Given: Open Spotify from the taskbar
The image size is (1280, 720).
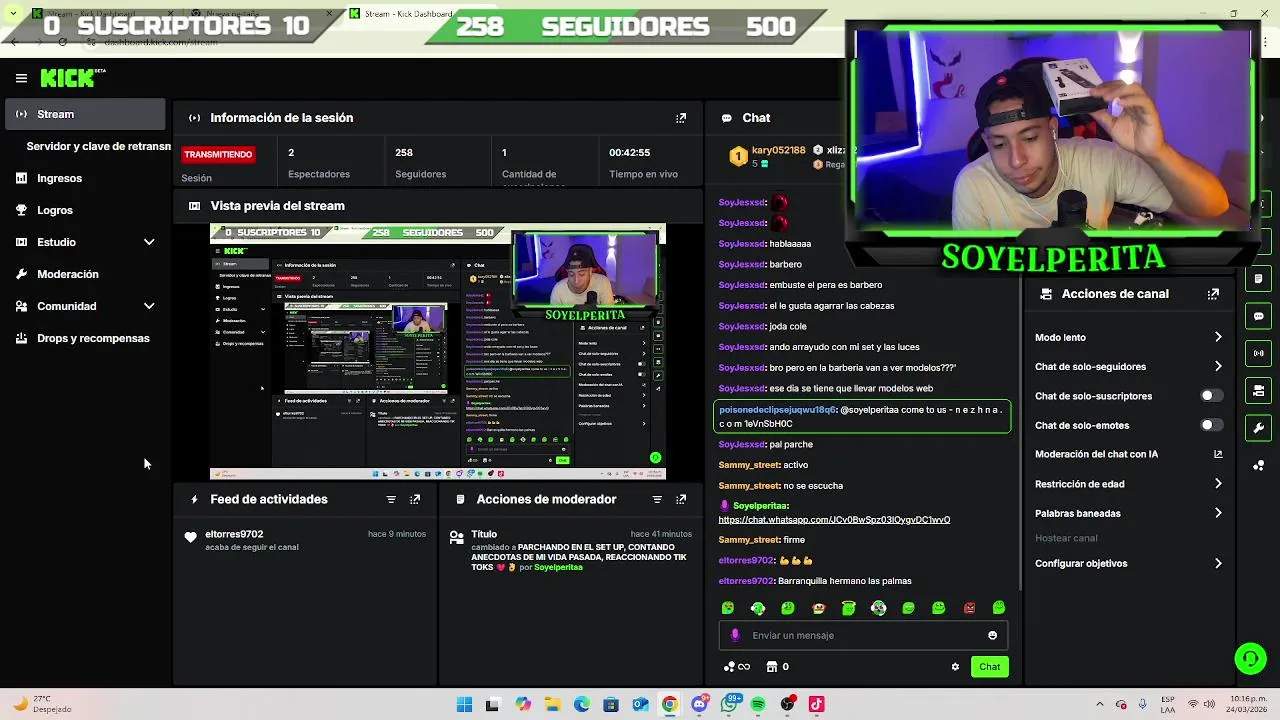Looking at the screenshot, I should pos(758,704).
